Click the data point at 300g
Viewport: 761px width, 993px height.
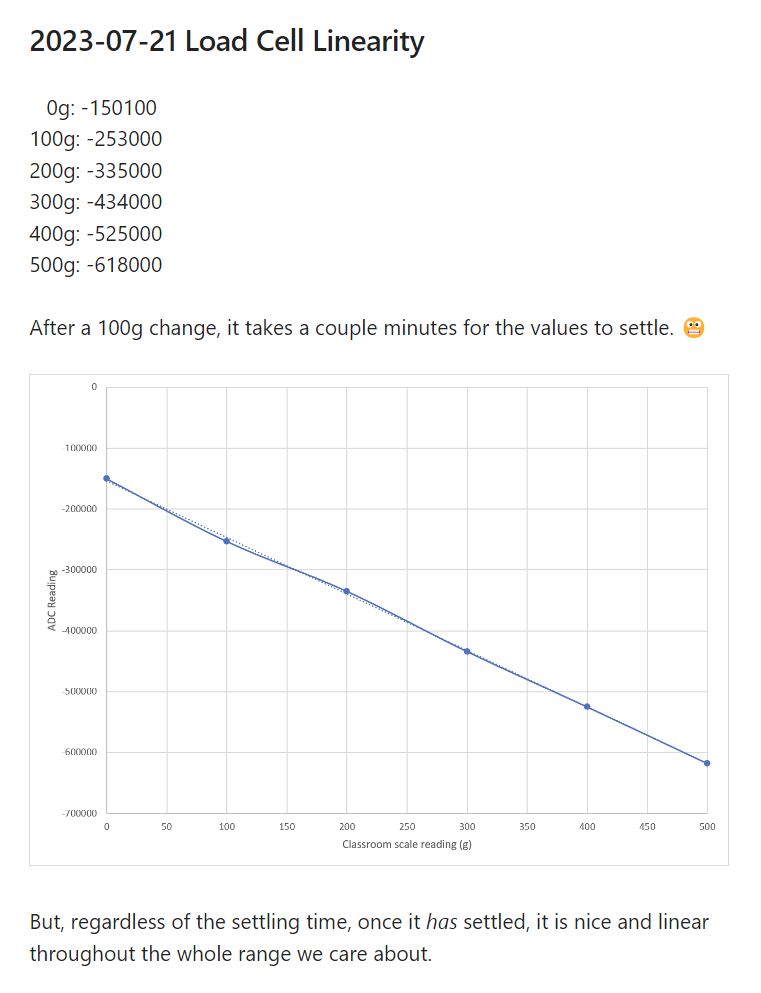pos(467,651)
